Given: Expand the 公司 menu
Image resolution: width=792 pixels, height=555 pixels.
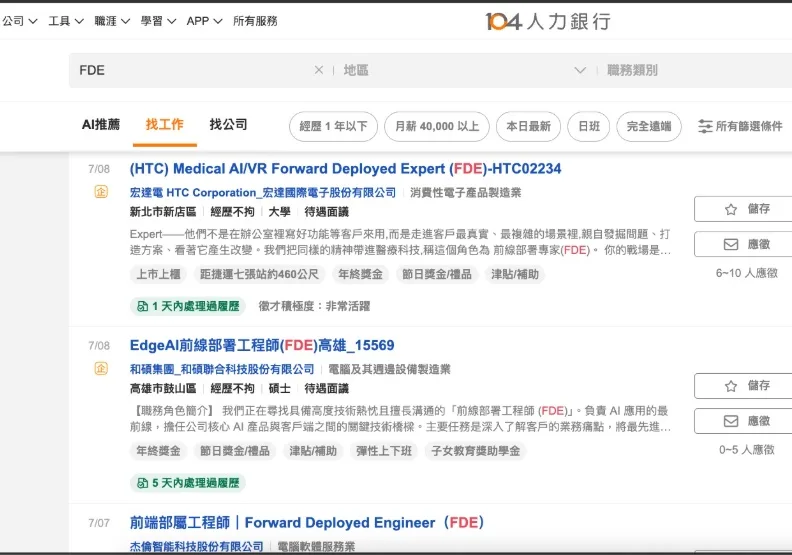Looking at the screenshot, I should (20, 21).
